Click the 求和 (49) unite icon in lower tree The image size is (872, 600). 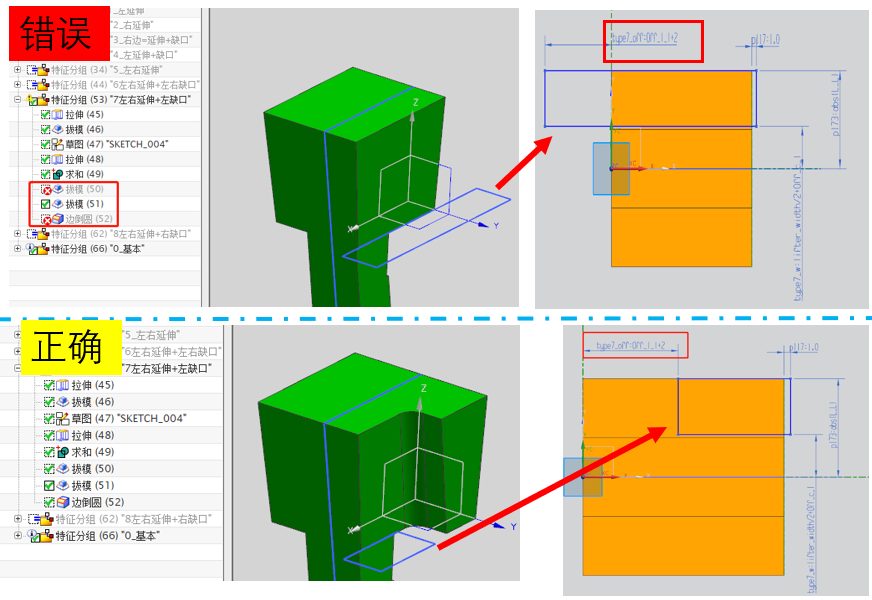(x=62, y=452)
